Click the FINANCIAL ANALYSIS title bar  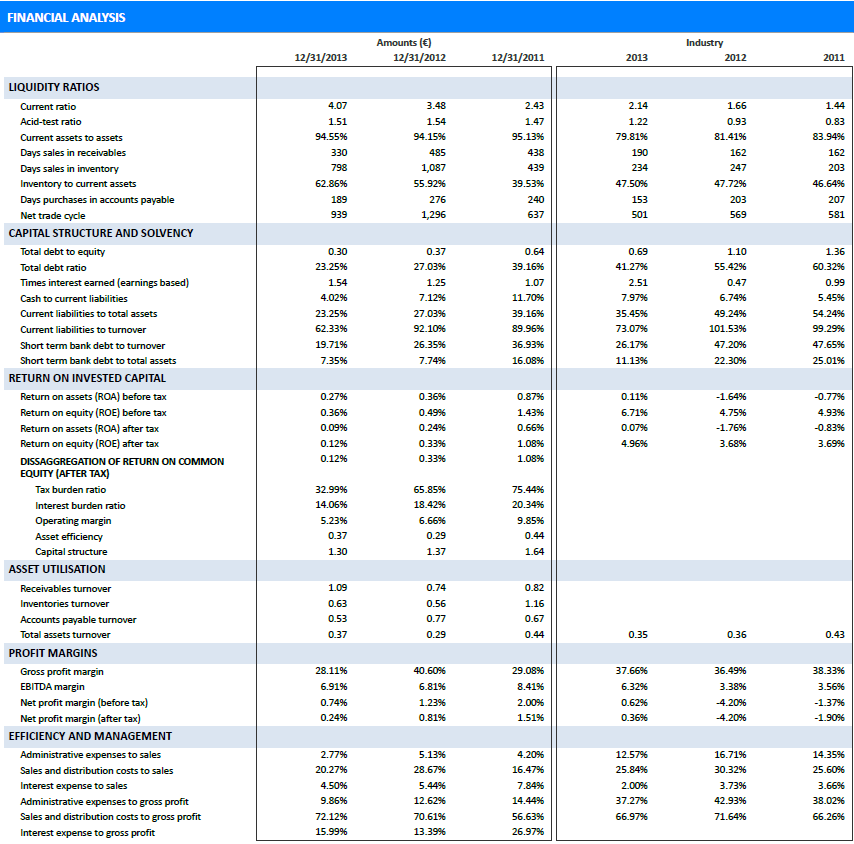(x=66, y=17)
